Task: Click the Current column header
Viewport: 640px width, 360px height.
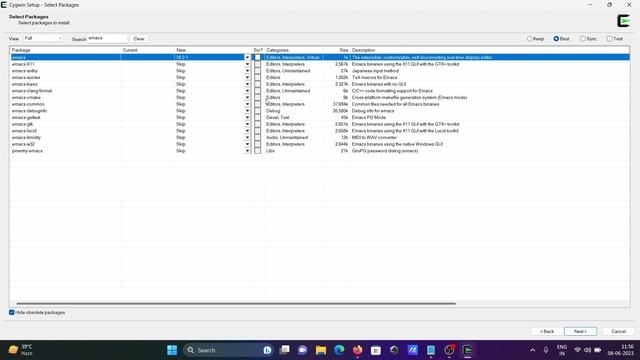Action: point(148,50)
